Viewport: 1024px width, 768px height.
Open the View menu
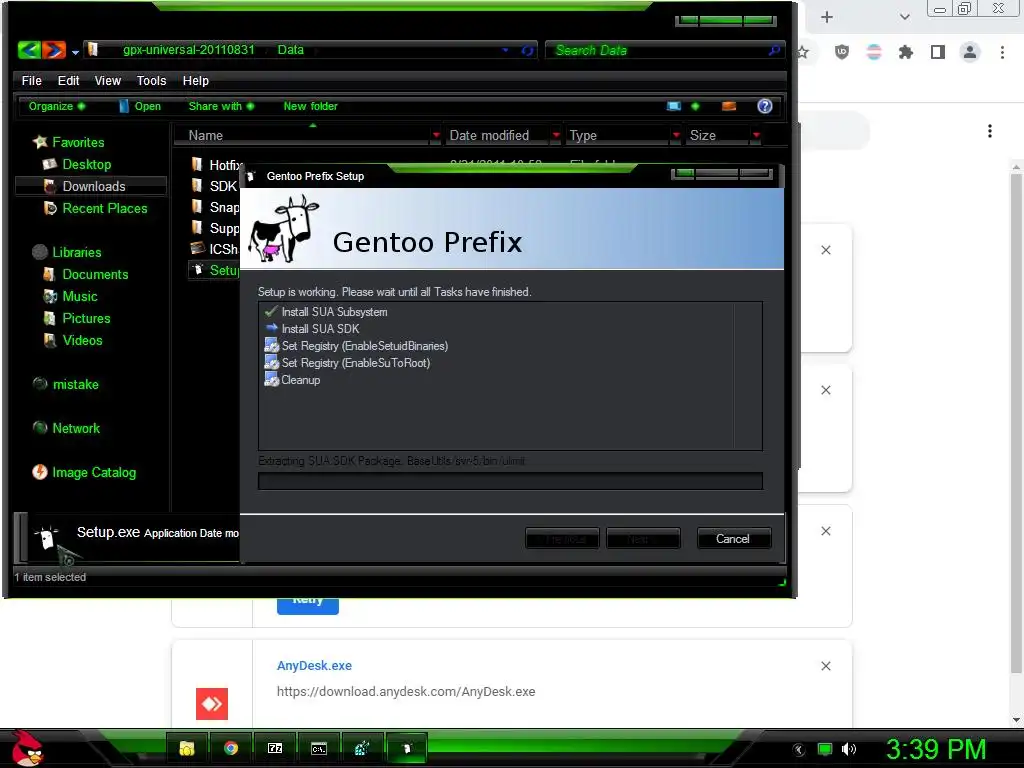(108, 80)
